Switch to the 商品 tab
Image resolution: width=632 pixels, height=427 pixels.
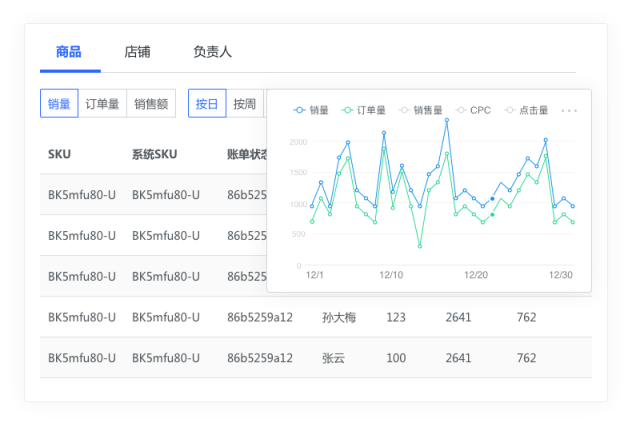point(69,52)
